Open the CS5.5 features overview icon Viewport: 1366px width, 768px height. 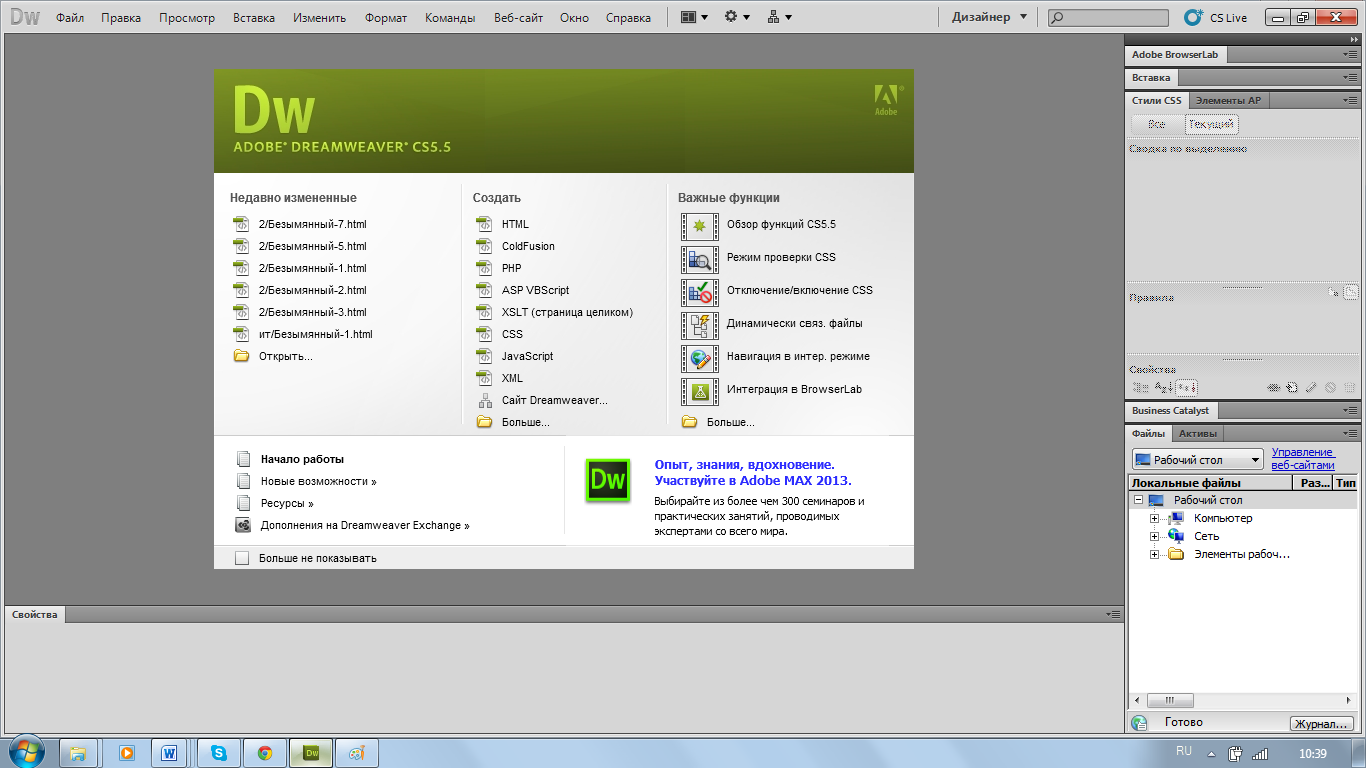pyautogui.click(x=700, y=225)
